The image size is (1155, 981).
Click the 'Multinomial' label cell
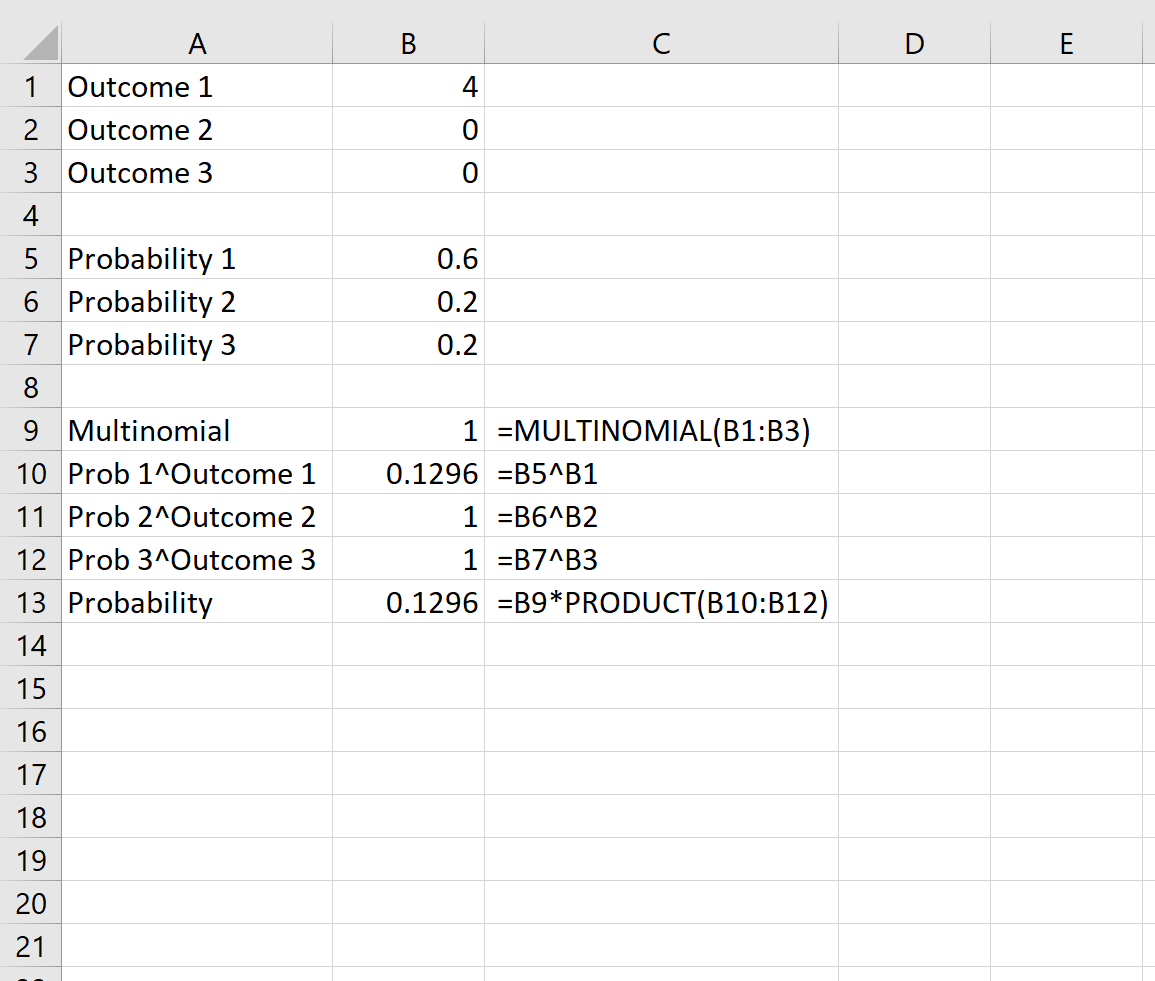coord(197,430)
